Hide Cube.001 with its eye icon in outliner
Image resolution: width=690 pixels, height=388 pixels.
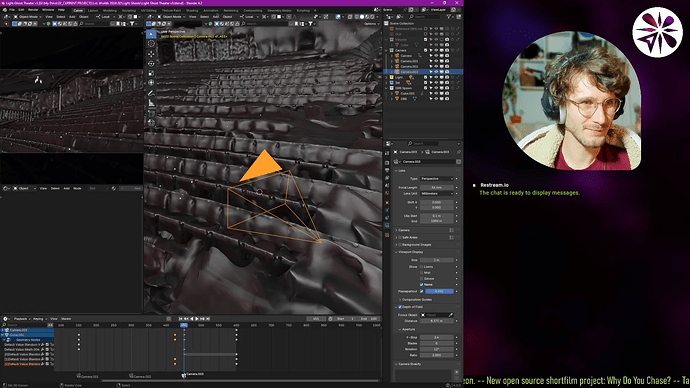coord(436,93)
